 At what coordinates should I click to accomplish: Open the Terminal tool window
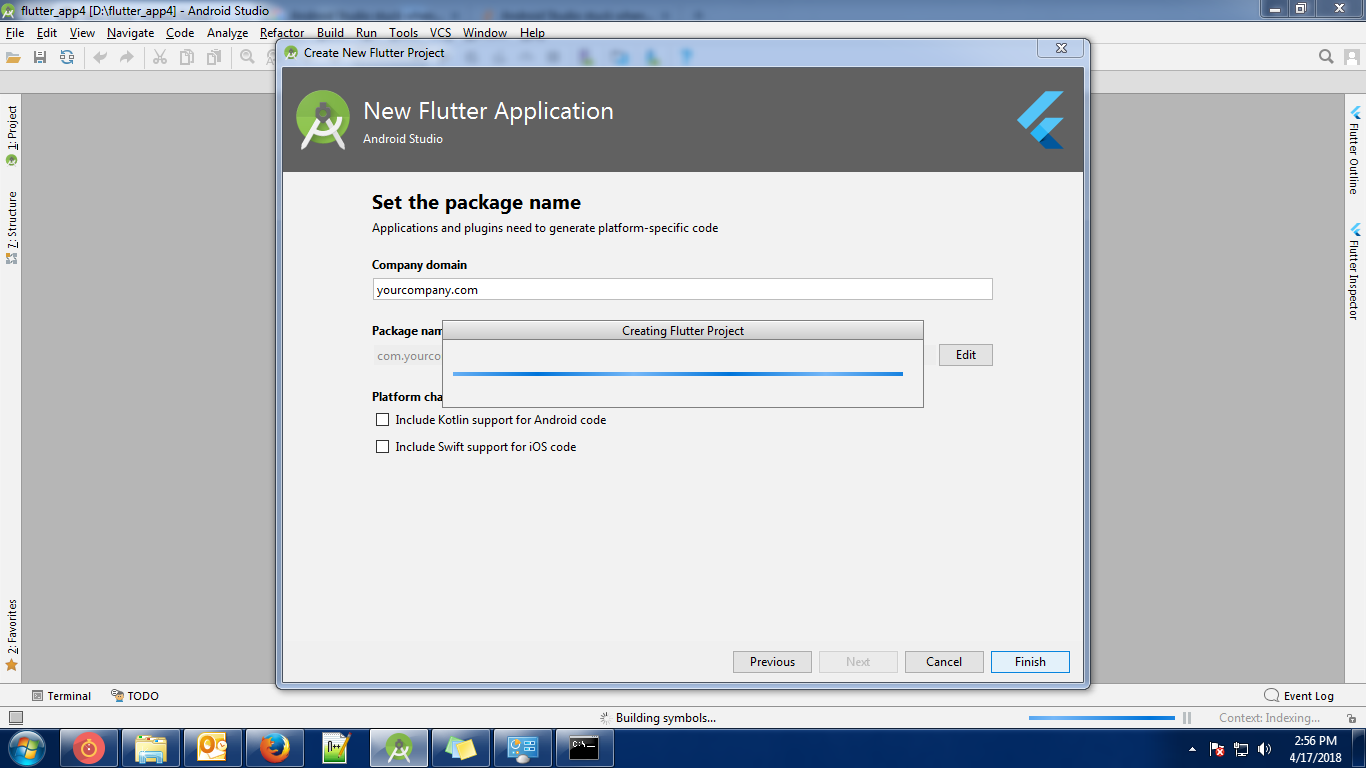pos(61,696)
